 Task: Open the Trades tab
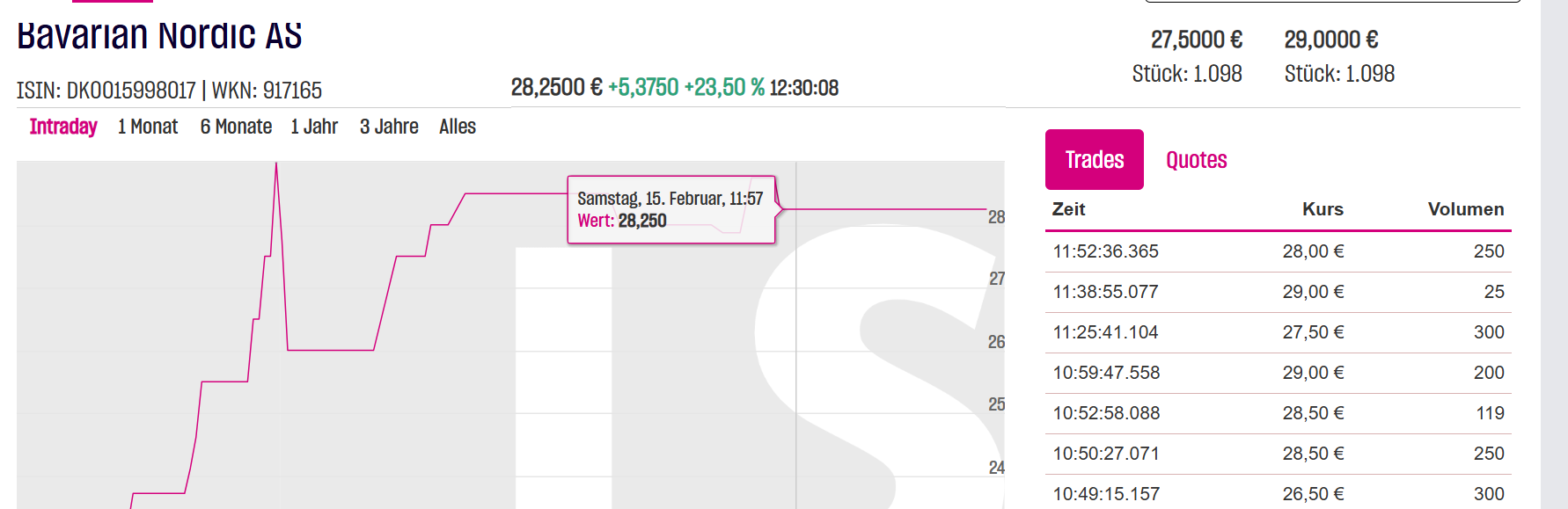click(1094, 159)
